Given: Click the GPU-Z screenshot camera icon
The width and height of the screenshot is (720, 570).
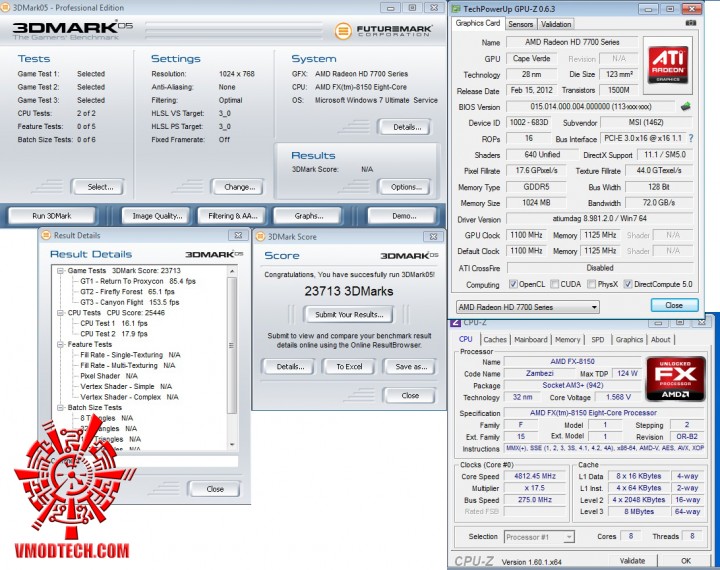Looking at the screenshot, I should pos(691,23).
